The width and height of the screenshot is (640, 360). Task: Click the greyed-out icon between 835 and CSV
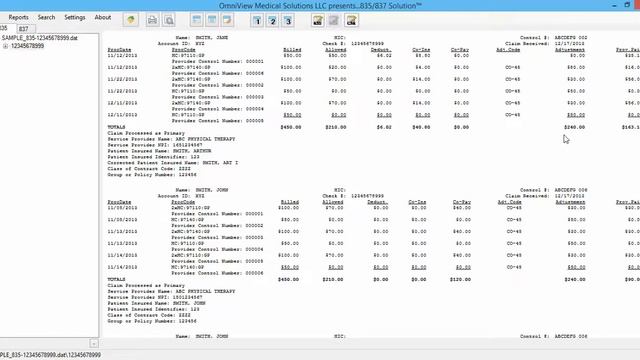click(334, 20)
